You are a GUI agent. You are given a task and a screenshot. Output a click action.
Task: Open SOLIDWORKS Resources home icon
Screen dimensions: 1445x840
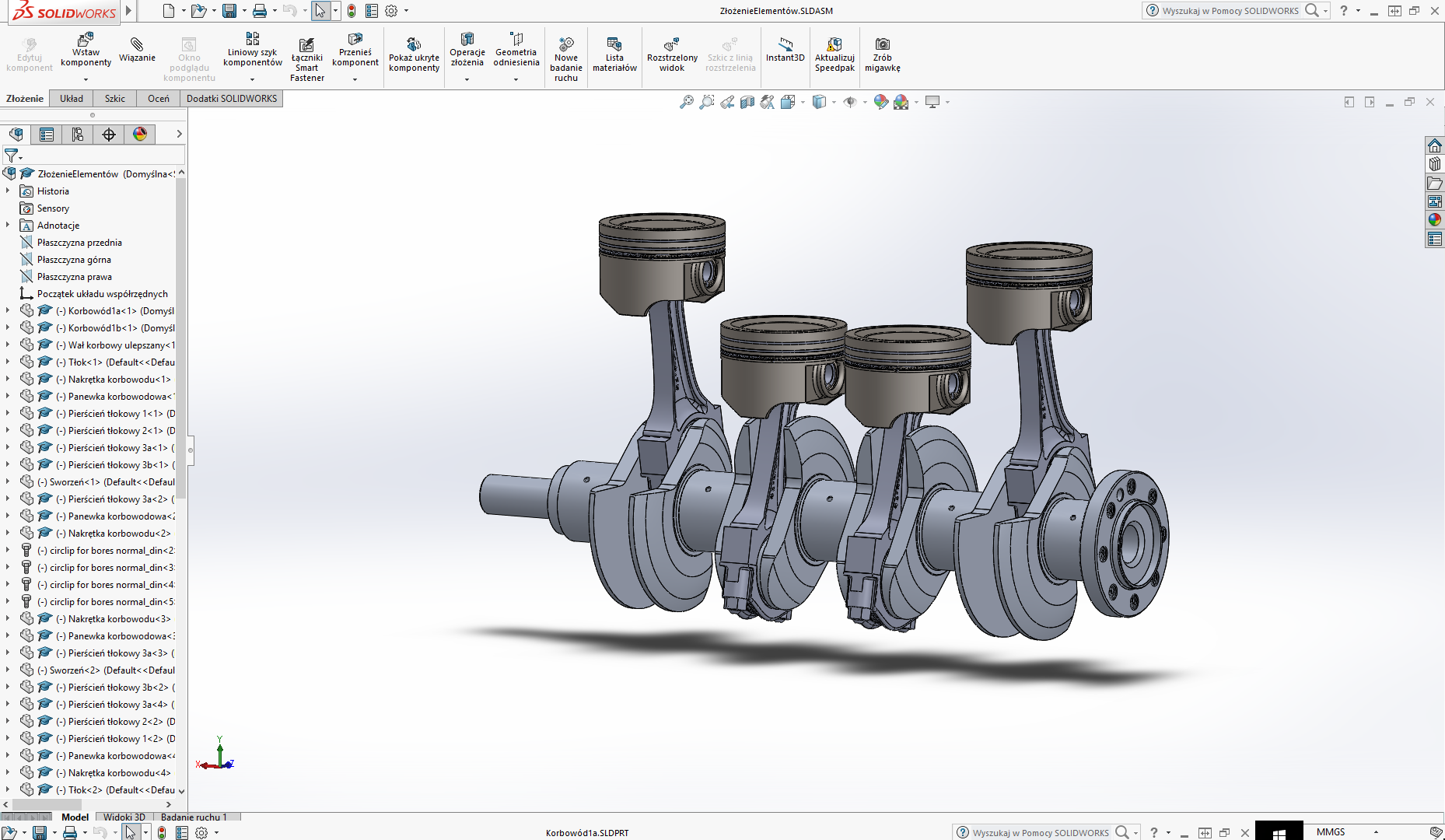click(x=1435, y=145)
